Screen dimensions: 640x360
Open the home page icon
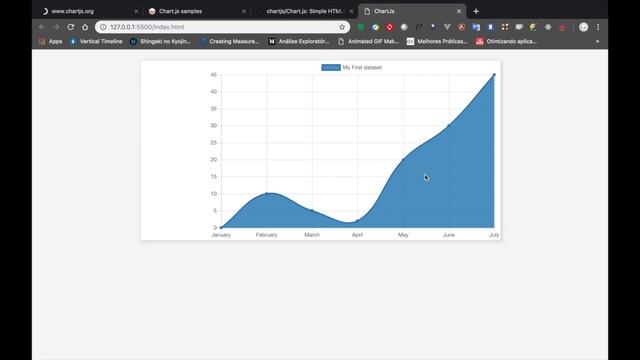[85, 27]
